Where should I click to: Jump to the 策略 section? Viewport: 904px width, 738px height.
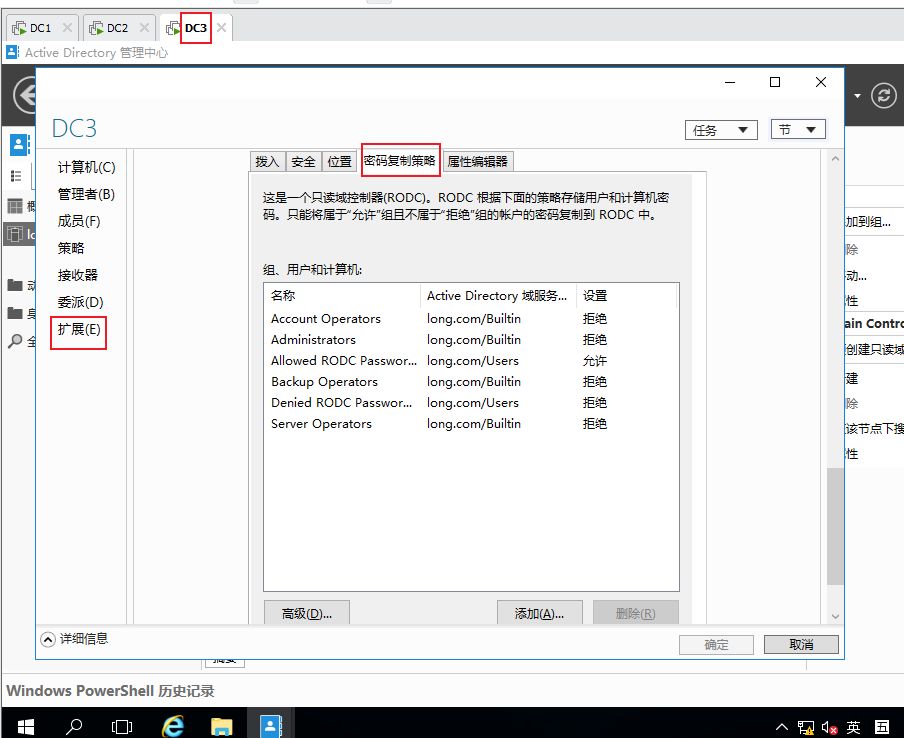(x=71, y=248)
